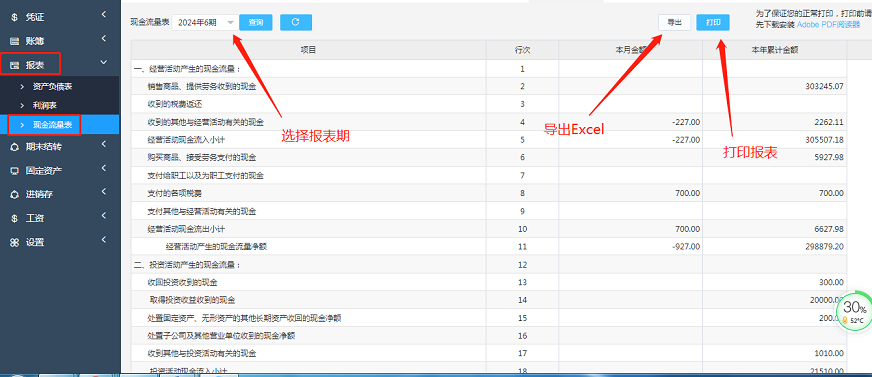Expand the 账簿 menu chevron
This screenshot has width=872, height=377.
click(x=103, y=39)
